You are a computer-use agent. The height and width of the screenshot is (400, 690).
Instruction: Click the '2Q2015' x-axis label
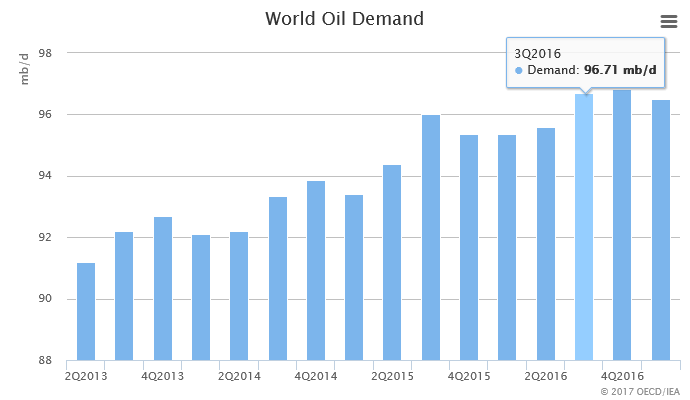[393, 377]
